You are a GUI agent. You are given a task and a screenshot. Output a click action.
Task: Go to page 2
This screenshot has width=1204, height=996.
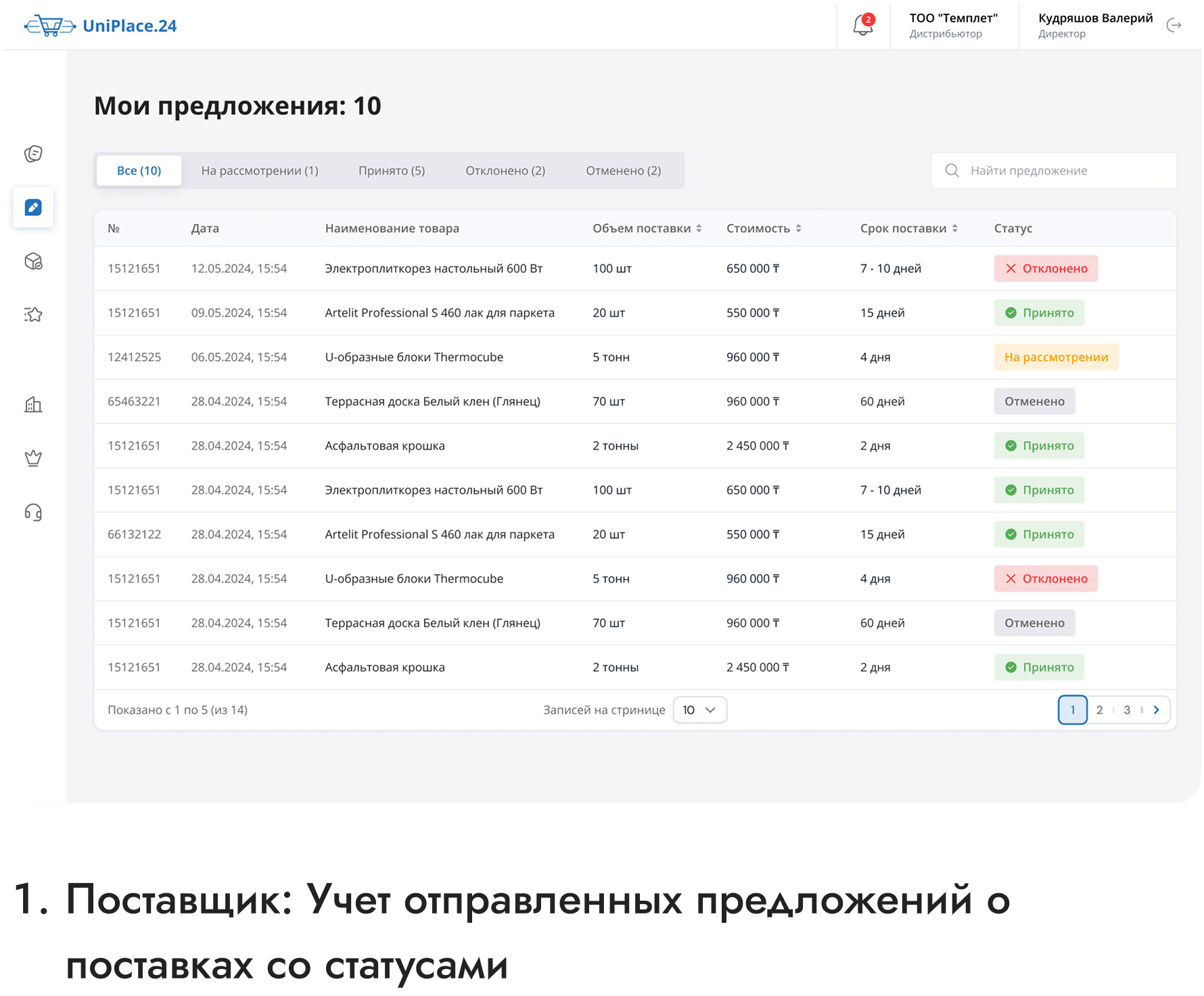[1099, 710]
